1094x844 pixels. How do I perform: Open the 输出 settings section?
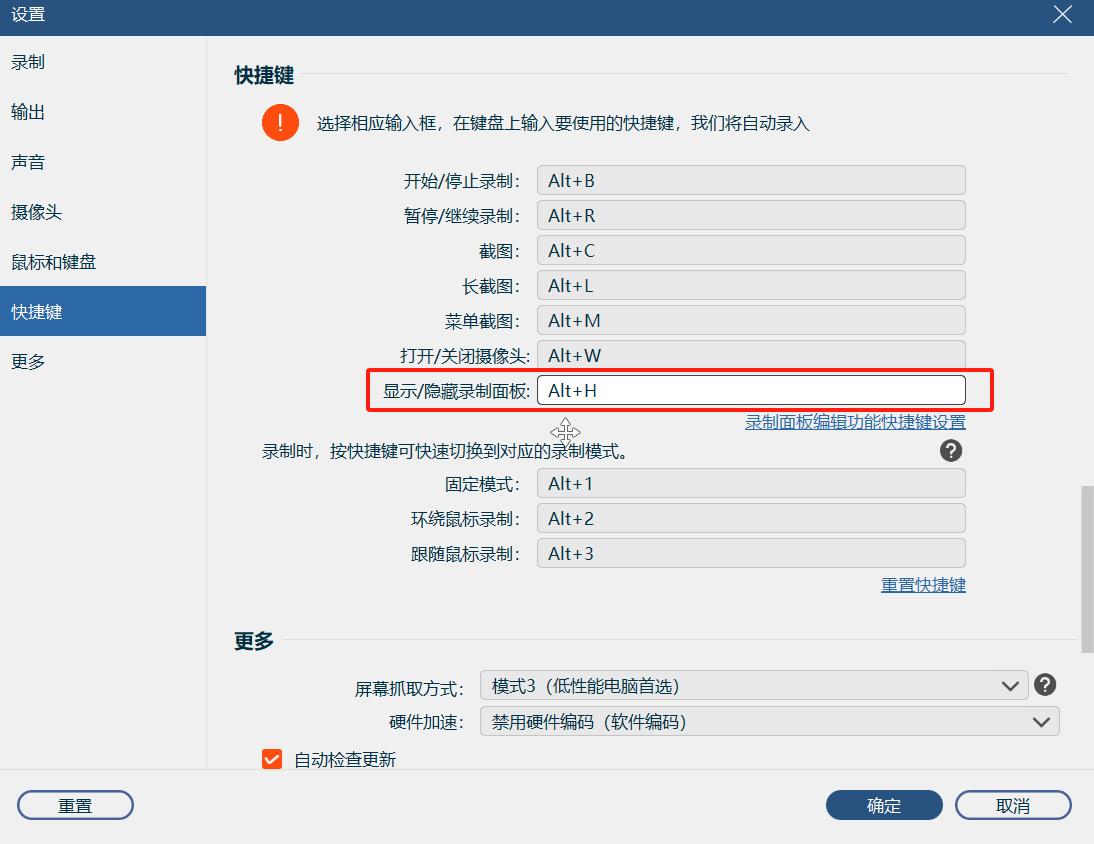tap(27, 111)
